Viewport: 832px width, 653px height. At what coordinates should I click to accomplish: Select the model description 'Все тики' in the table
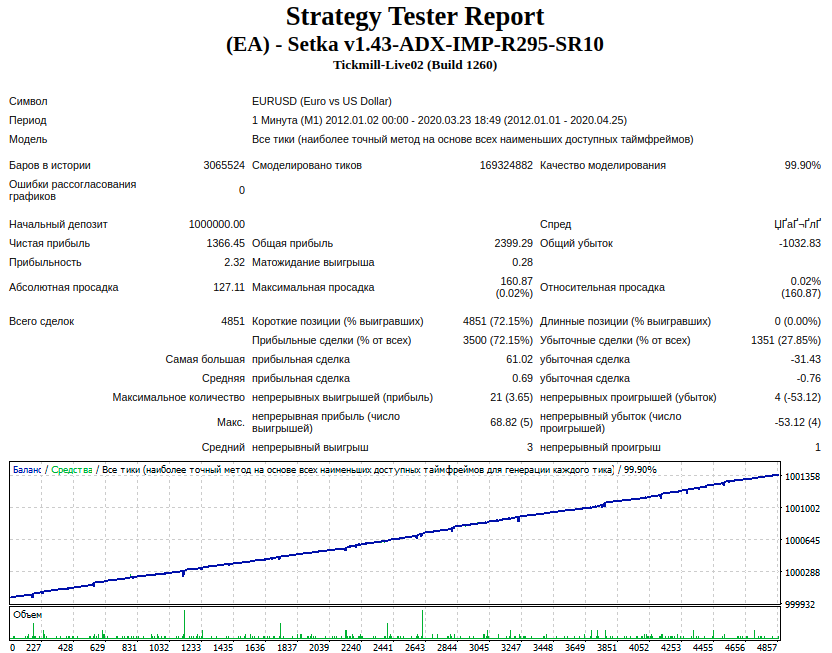click(473, 140)
